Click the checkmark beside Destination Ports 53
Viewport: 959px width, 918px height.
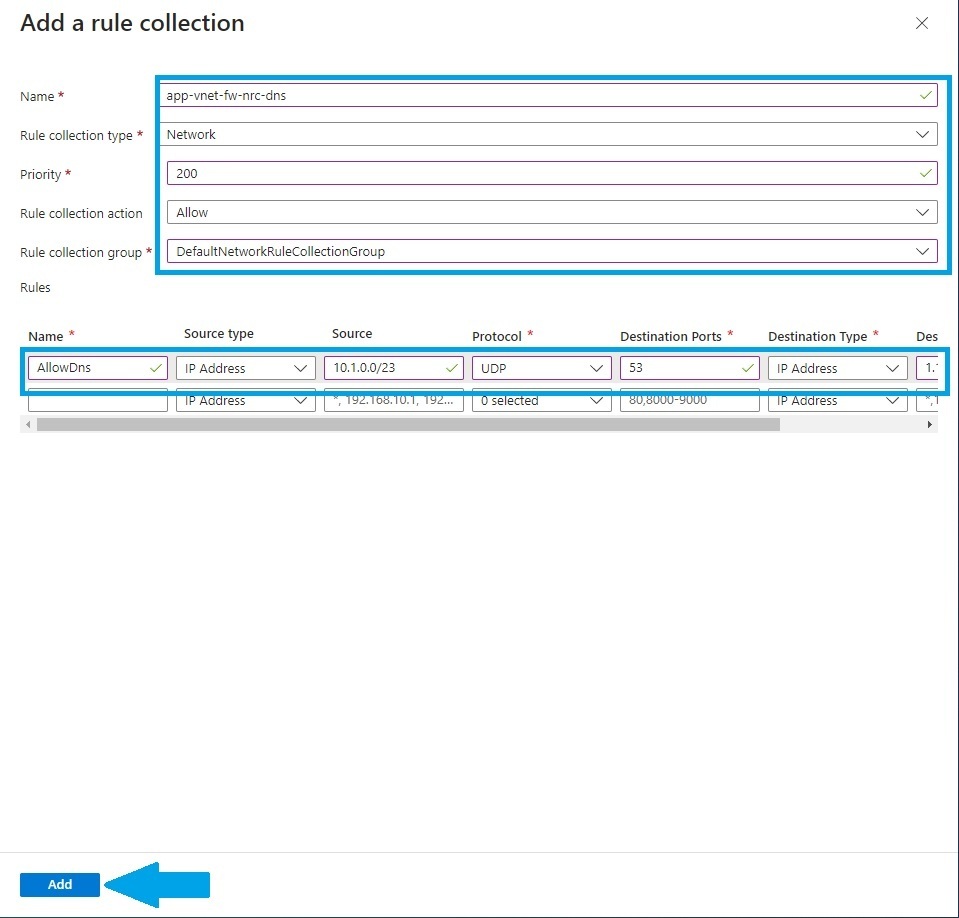747,368
